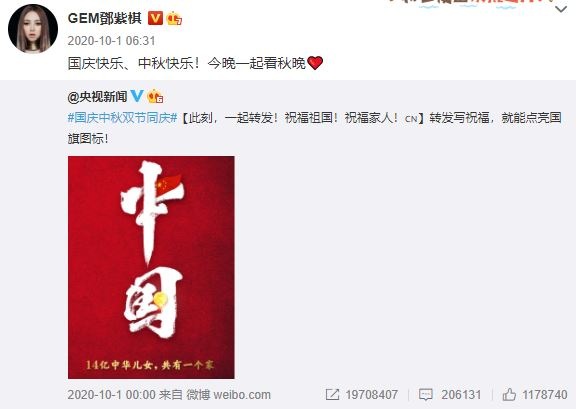Click the 微博 weibo.com source link
The width and height of the screenshot is (576, 409).
[228, 395]
